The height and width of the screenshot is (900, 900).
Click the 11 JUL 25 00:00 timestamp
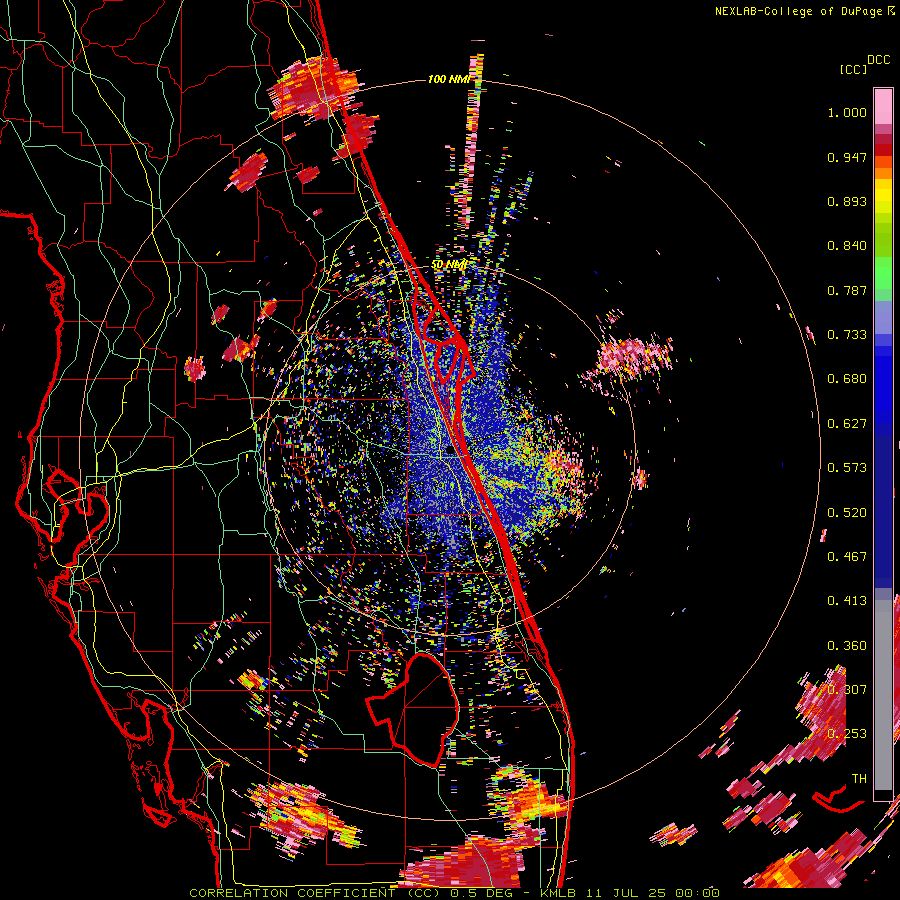click(653, 893)
